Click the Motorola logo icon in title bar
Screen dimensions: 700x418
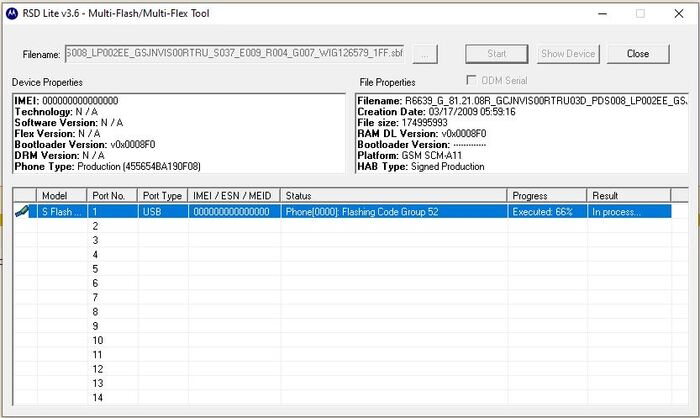(12, 13)
